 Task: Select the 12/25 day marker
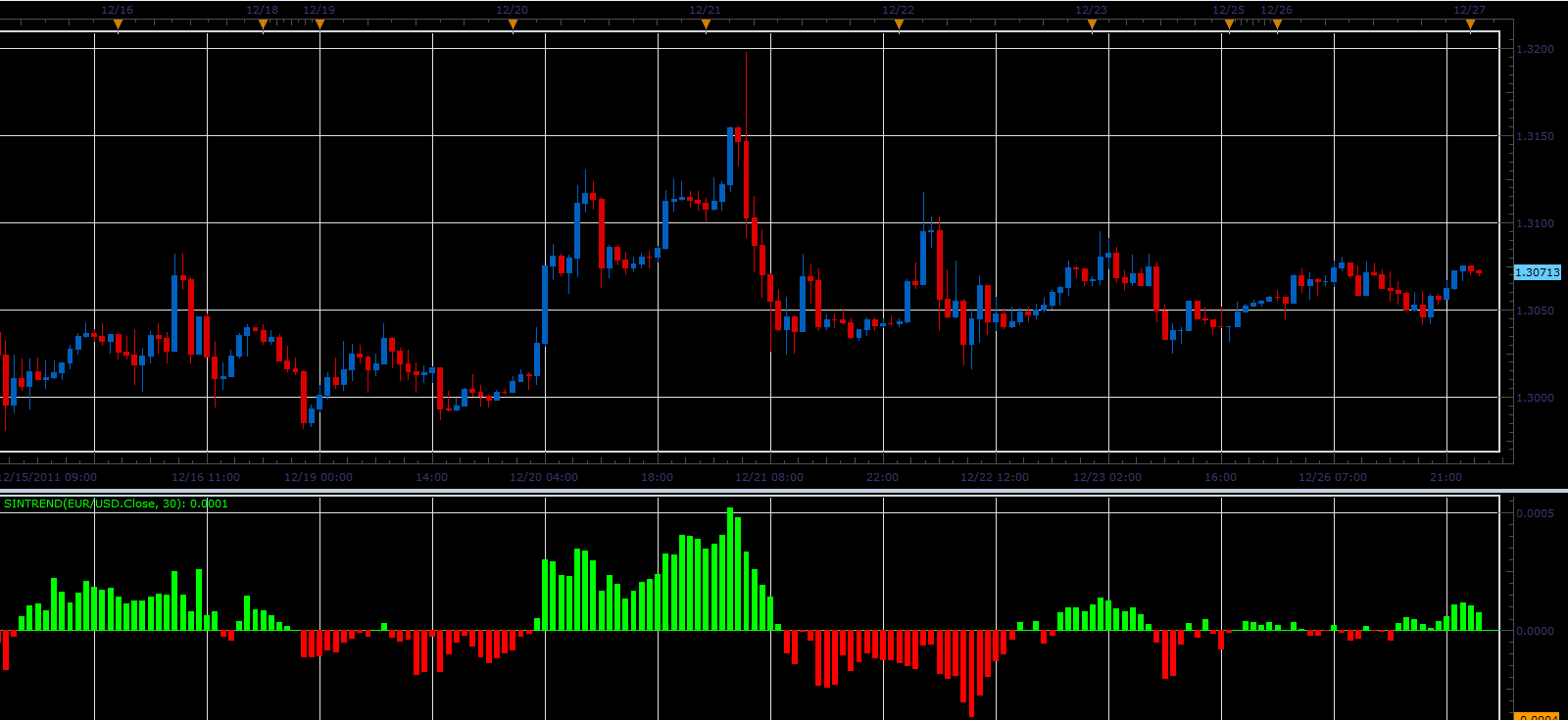point(1229,25)
